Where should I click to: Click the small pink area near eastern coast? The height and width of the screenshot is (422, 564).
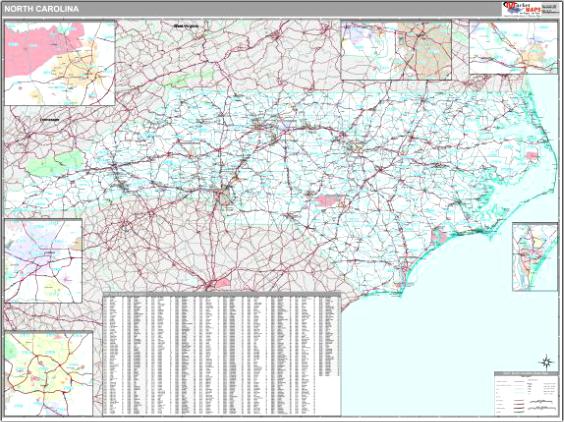532,155
